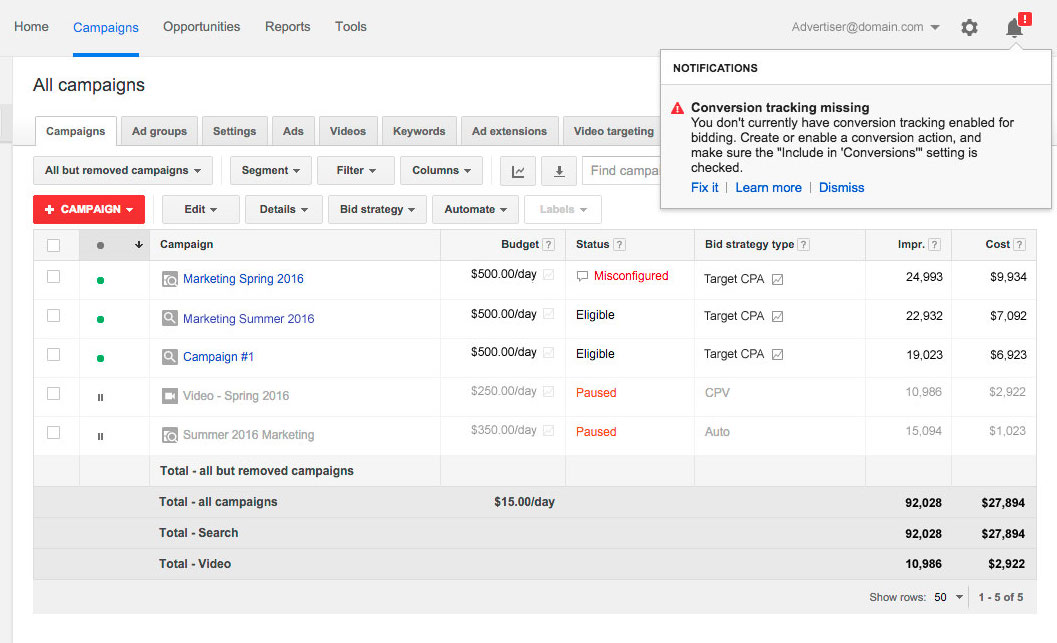Click the Misconfigured status speech bubble icon
This screenshot has height=643, width=1057.
coord(583,276)
